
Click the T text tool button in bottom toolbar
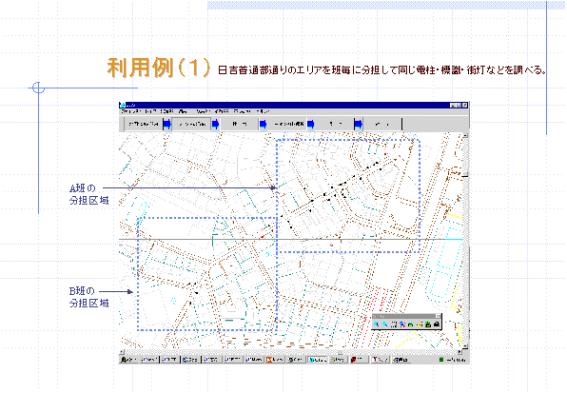tap(380, 360)
